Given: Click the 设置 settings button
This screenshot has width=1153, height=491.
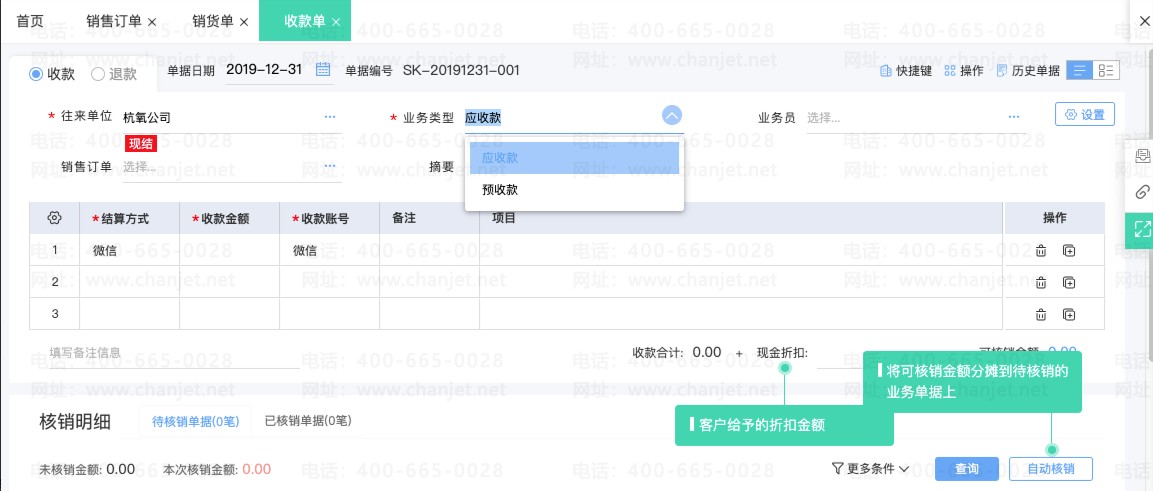Looking at the screenshot, I should pyautogui.click(x=1085, y=114).
